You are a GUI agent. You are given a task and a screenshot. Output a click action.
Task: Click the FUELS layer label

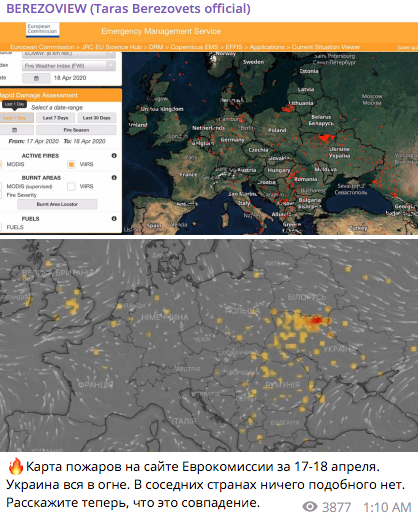[x=15, y=227]
